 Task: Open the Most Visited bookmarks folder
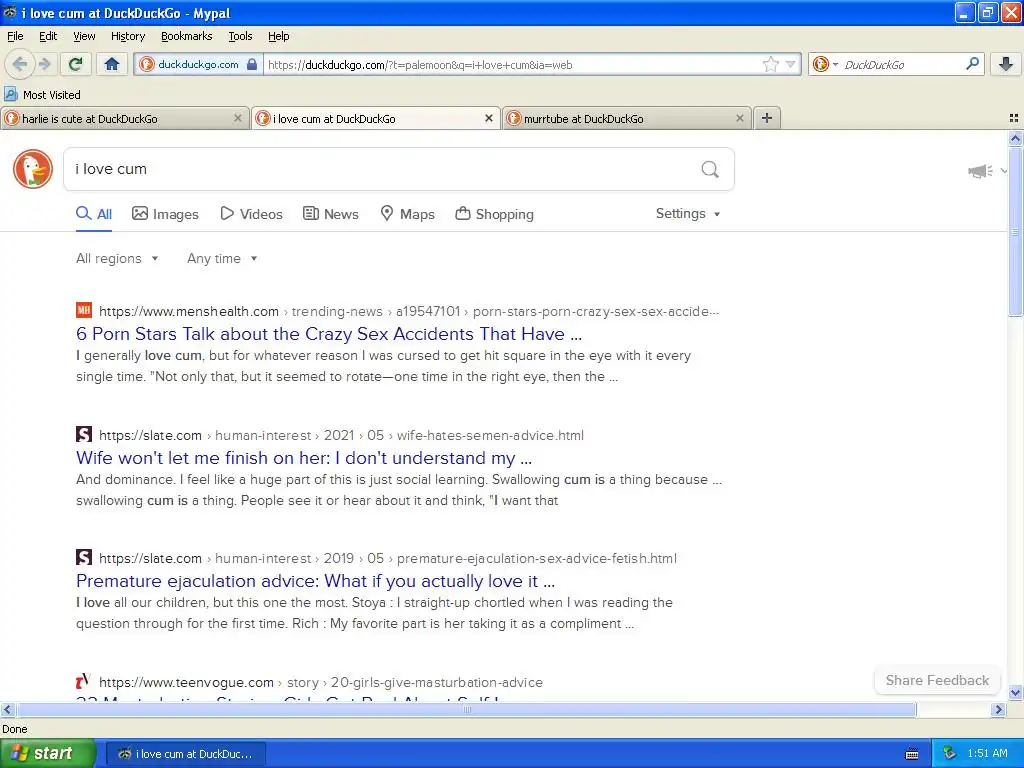click(x=42, y=95)
